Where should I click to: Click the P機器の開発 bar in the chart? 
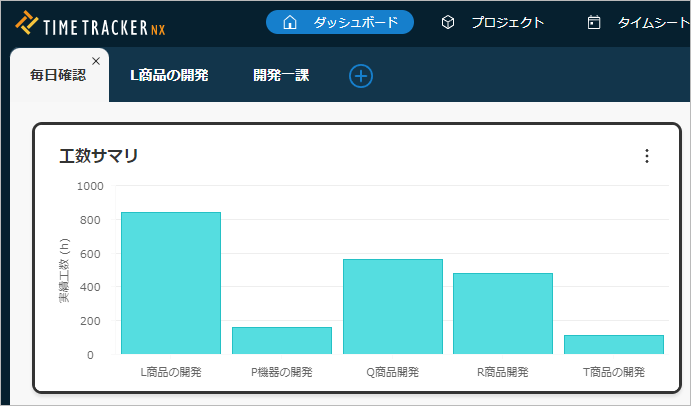click(281, 340)
